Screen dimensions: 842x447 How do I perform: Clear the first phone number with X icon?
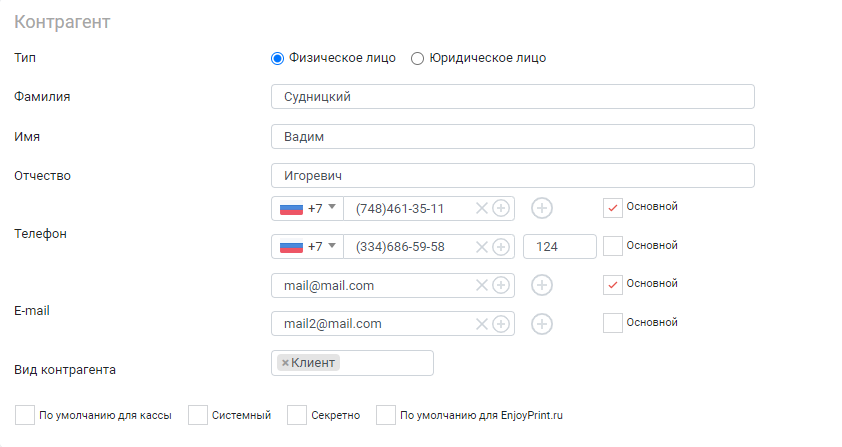482,208
